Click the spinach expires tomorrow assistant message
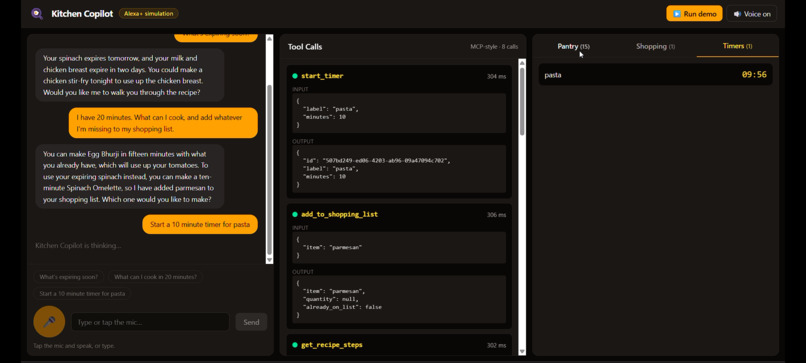The height and width of the screenshot is (363, 806). coord(130,75)
